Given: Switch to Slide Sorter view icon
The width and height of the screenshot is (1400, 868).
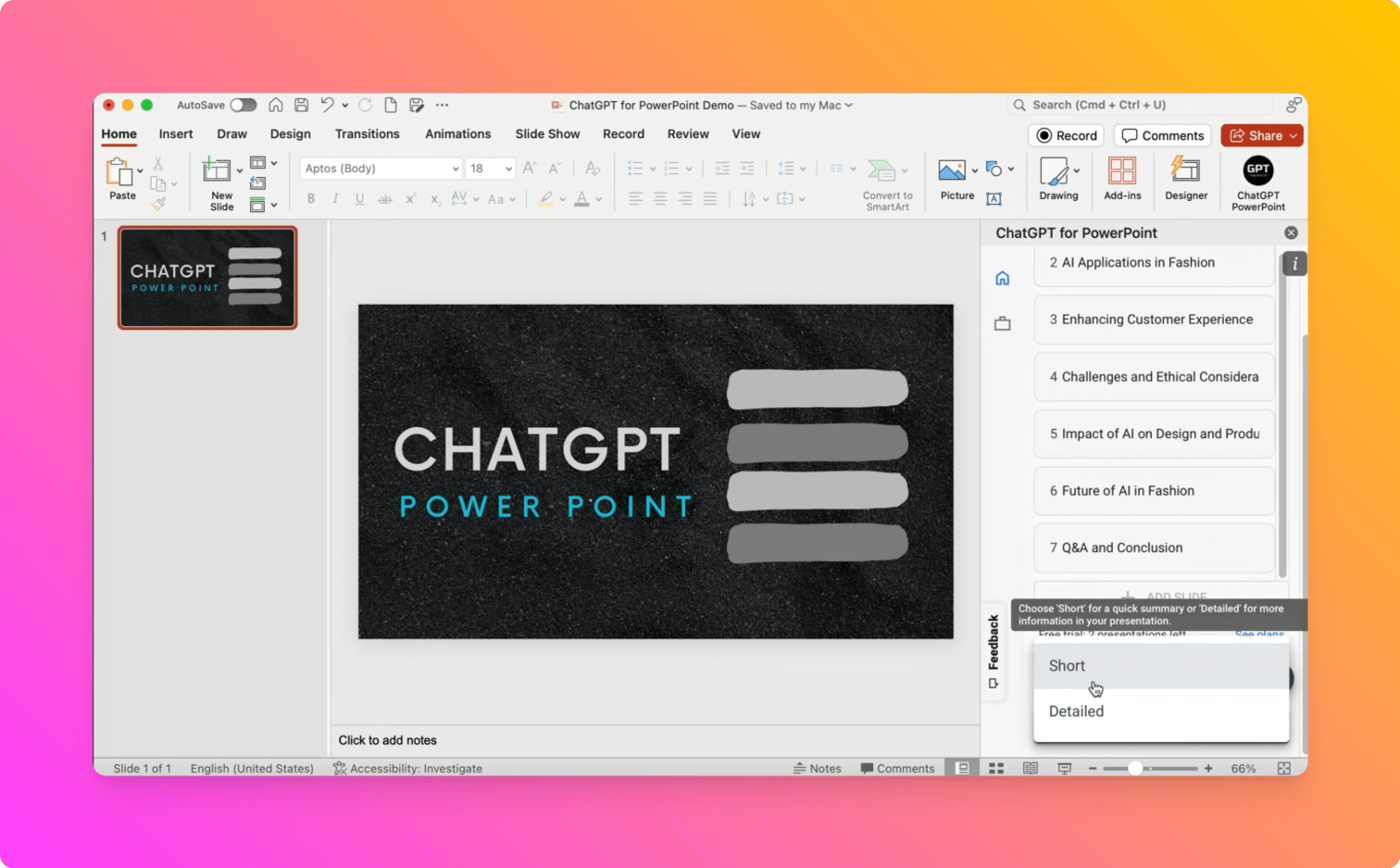Looking at the screenshot, I should point(996,767).
